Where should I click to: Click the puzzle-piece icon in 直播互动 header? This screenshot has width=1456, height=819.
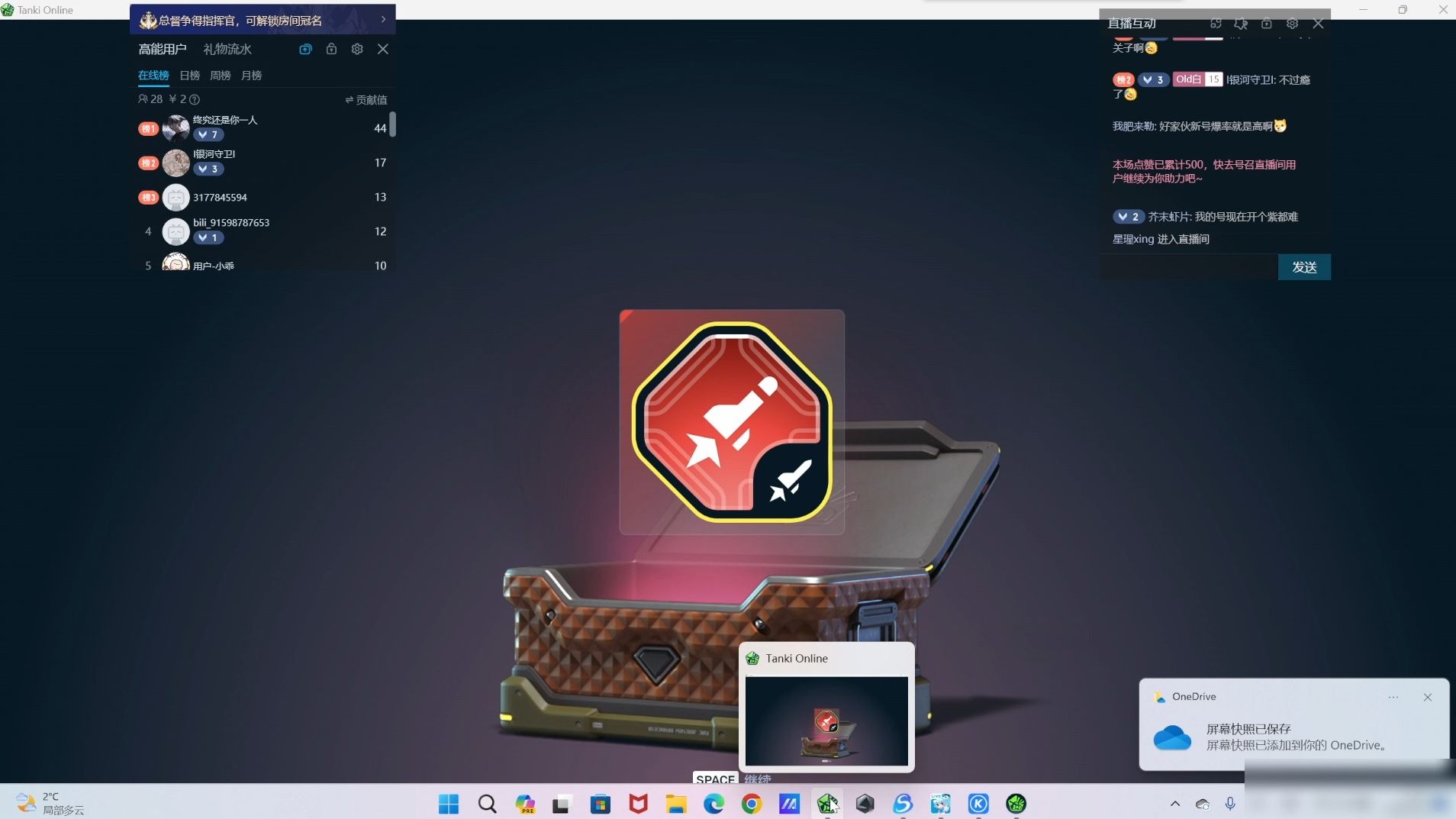(x=1241, y=24)
